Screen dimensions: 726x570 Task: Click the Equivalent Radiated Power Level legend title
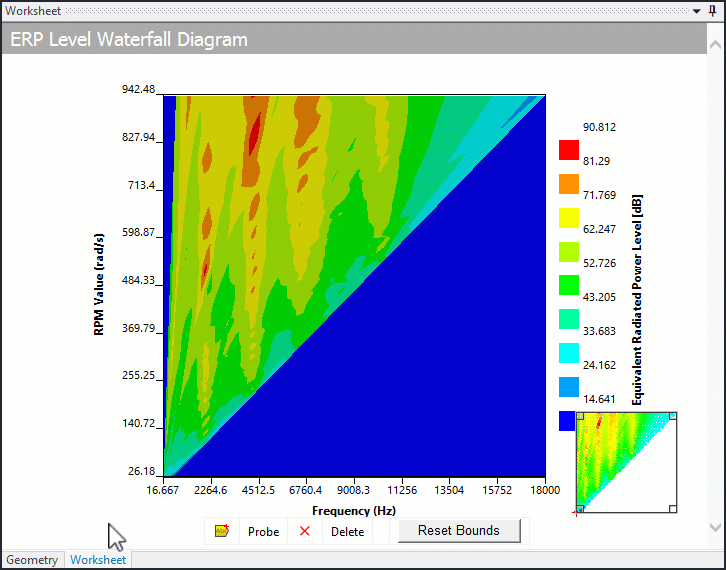(x=637, y=300)
